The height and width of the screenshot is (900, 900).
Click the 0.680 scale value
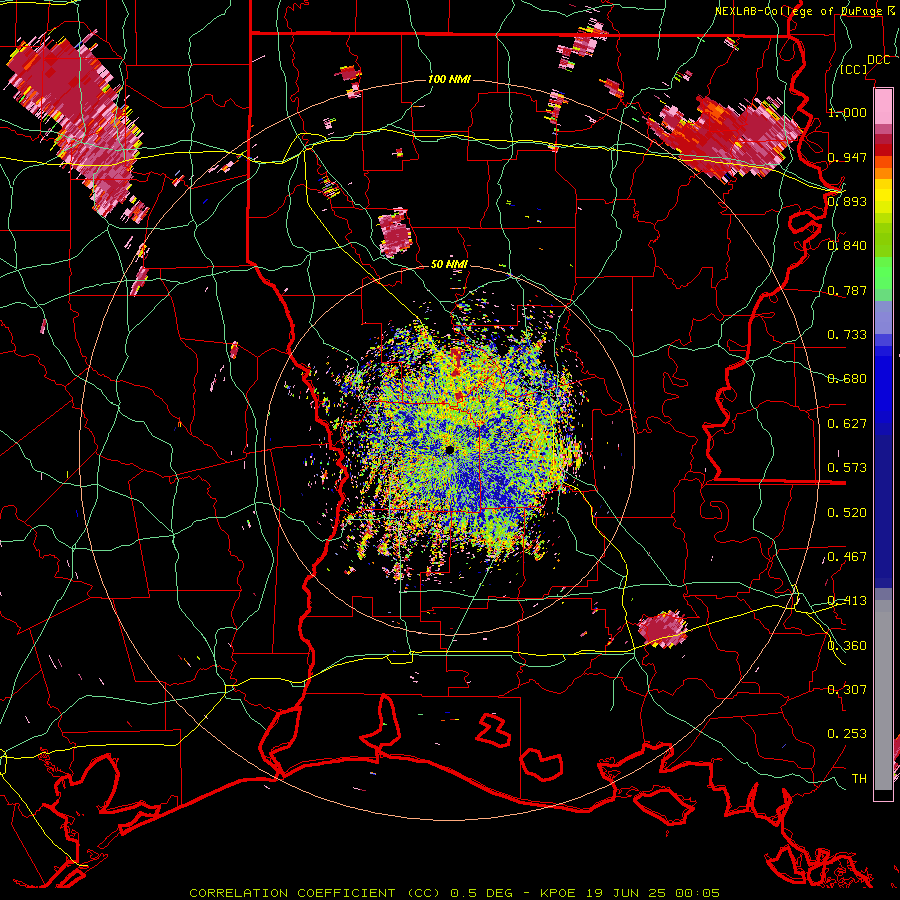pos(847,379)
